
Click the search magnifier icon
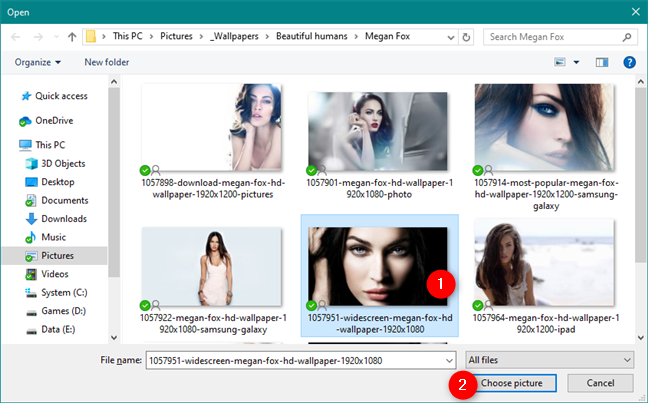[x=627, y=37]
